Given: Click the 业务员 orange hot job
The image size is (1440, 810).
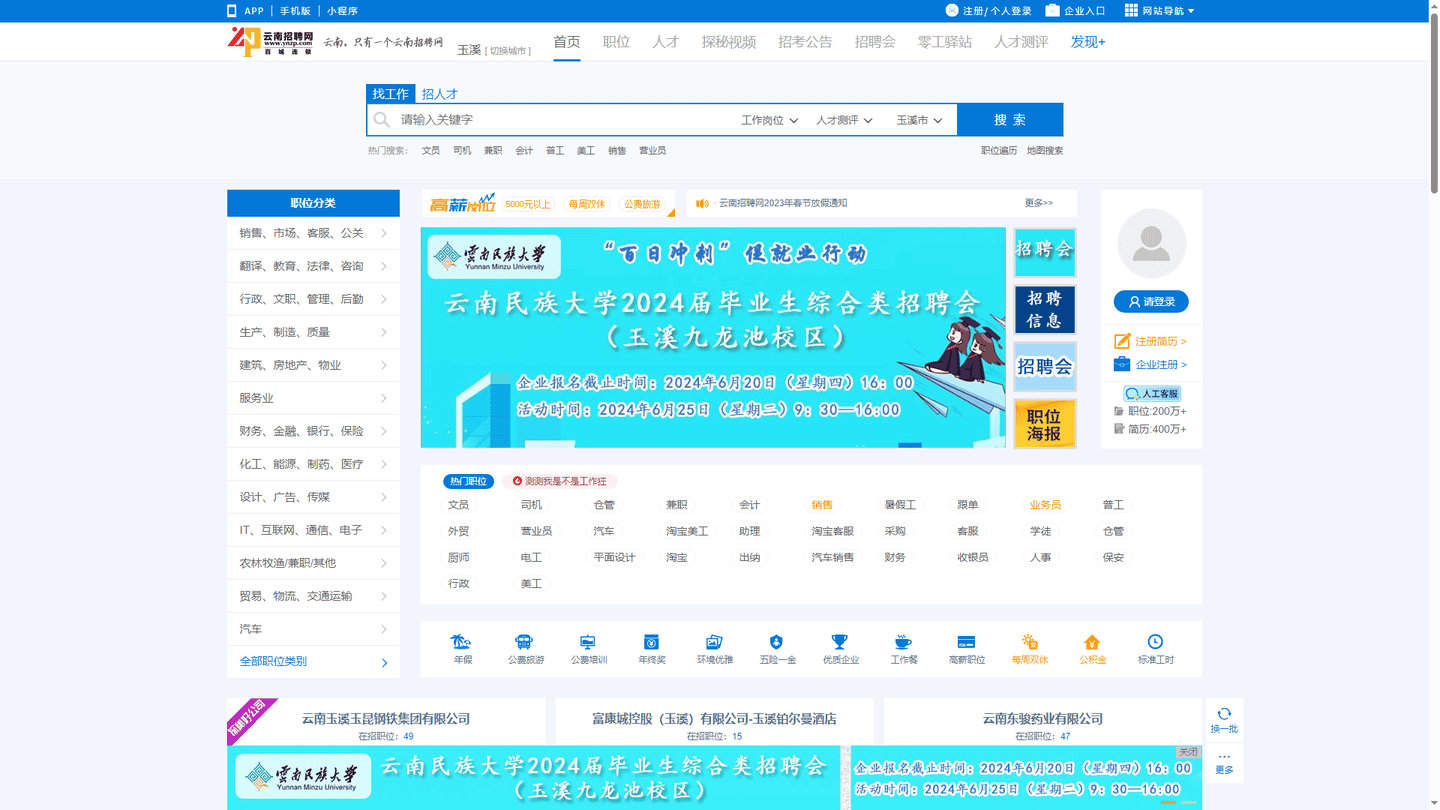Looking at the screenshot, I should pyautogui.click(x=1045, y=505).
